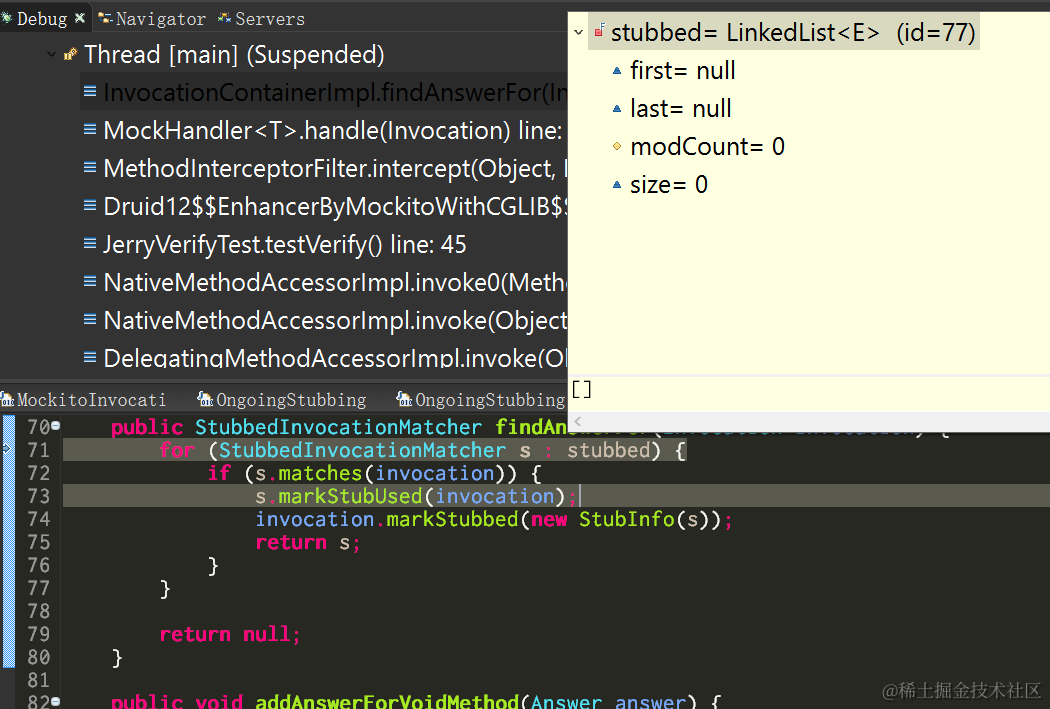Collapse the method fold at line 82
The width and height of the screenshot is (1050, 709).
(x=56, y=701)
